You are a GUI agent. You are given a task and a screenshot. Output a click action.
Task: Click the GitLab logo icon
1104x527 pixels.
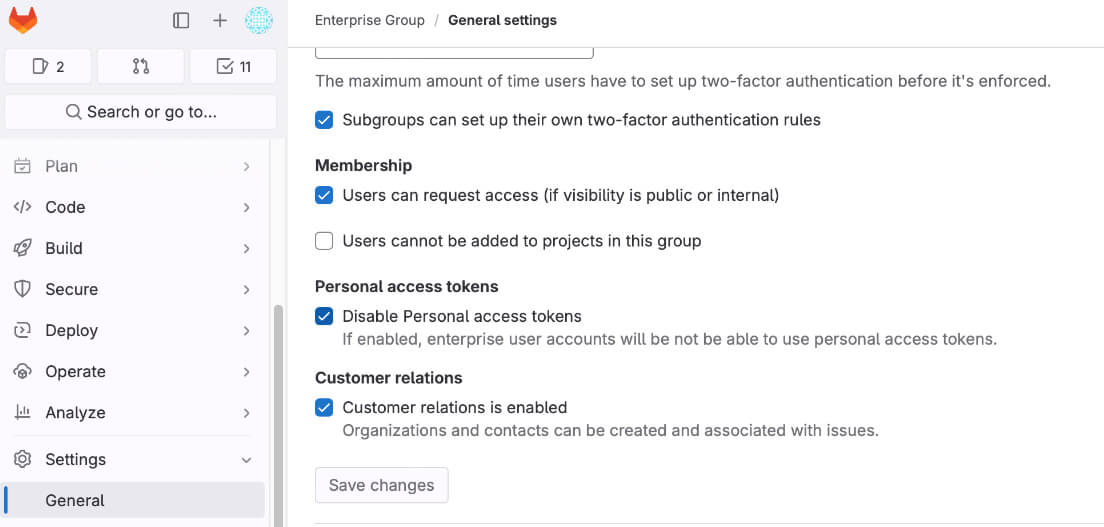(x=23, y=20)
